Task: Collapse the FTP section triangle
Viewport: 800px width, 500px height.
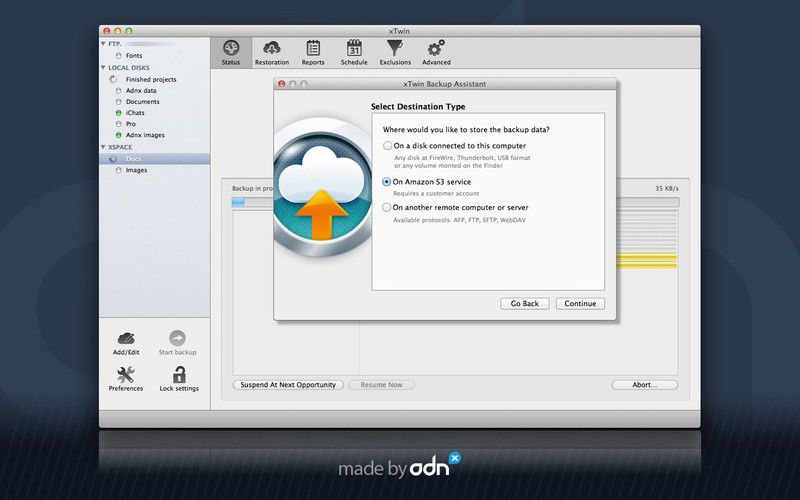Action: [x=103, y=44]
